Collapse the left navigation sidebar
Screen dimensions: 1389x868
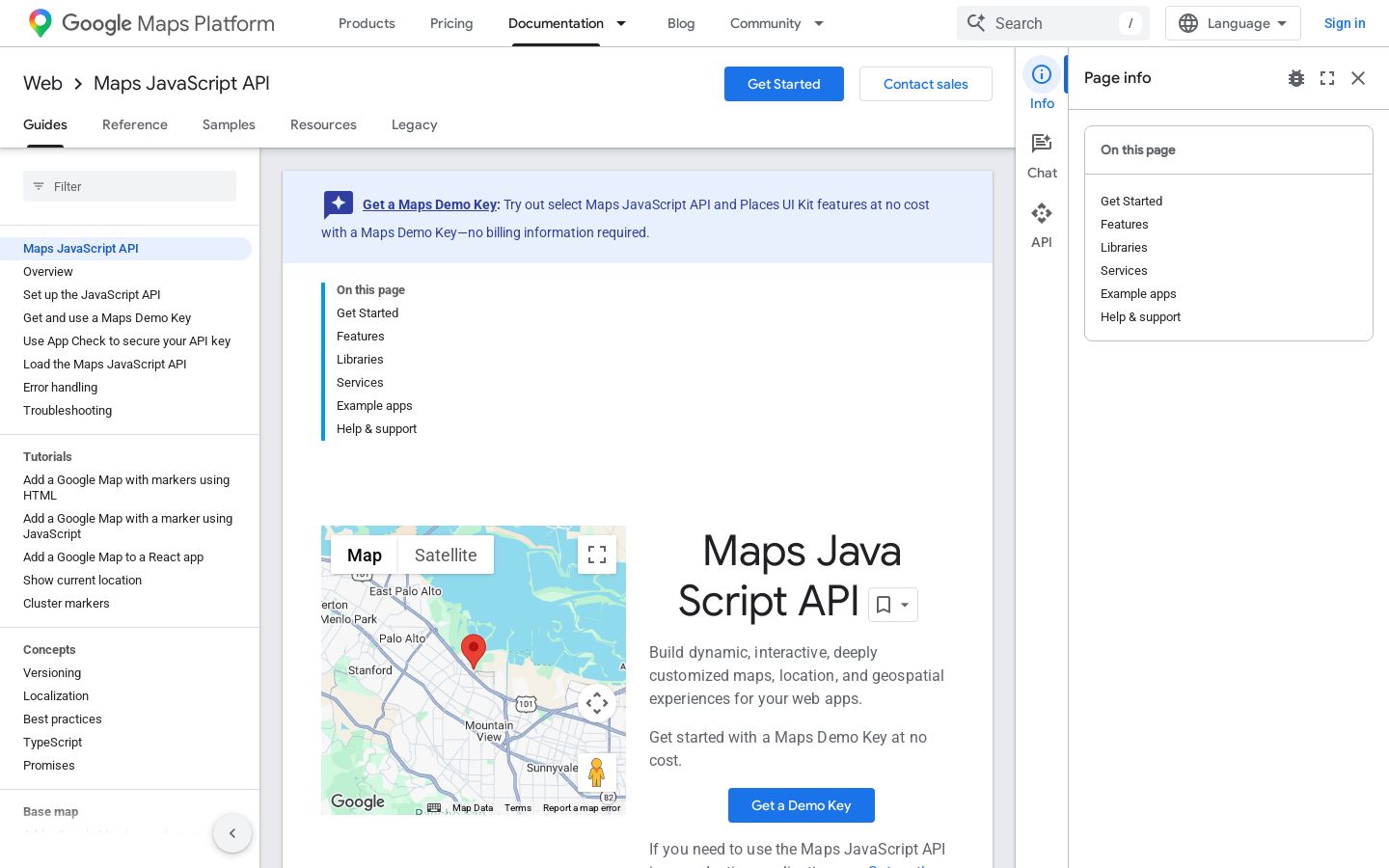point(232,833)
